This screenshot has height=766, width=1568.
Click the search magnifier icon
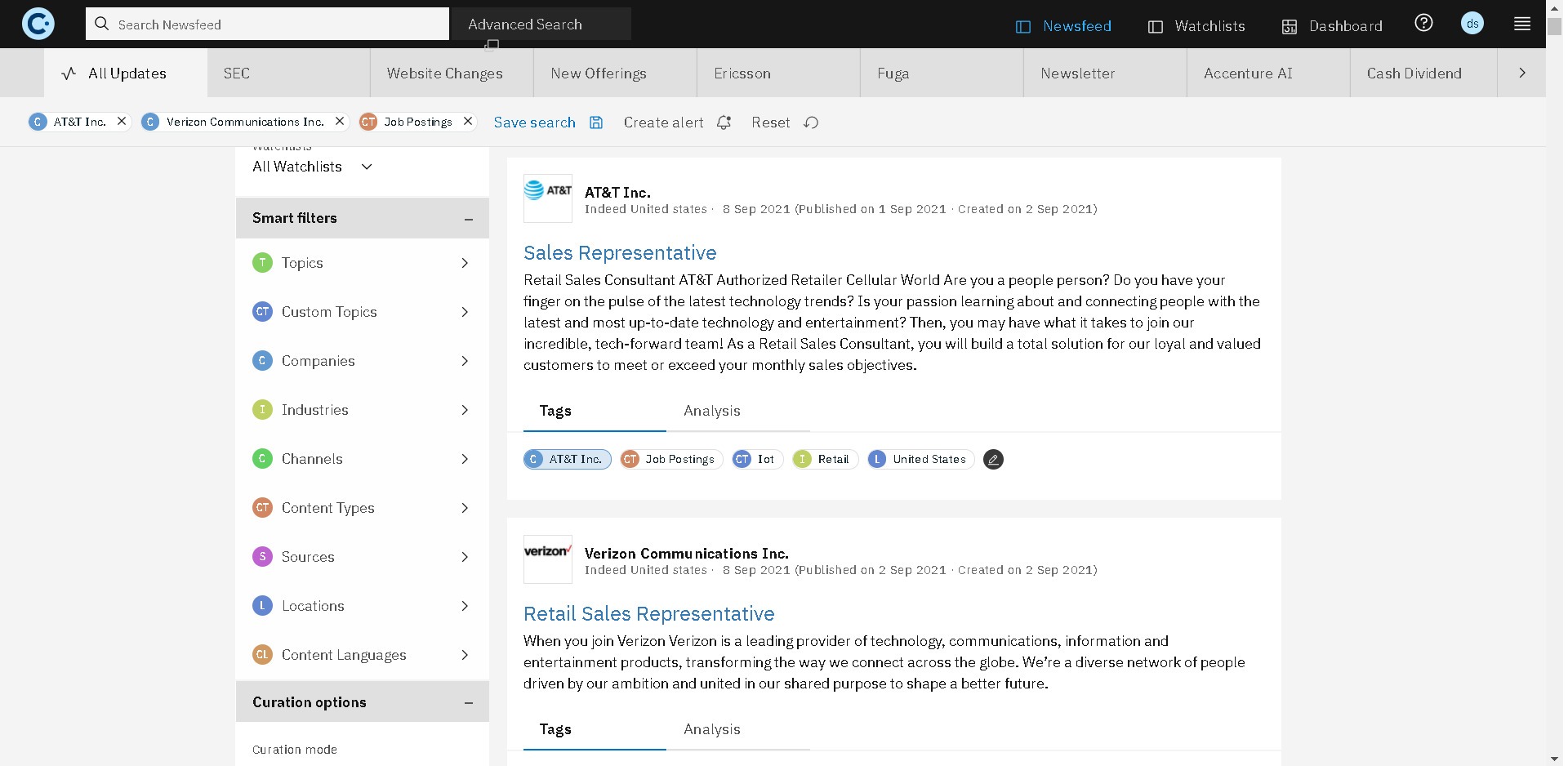102,24
